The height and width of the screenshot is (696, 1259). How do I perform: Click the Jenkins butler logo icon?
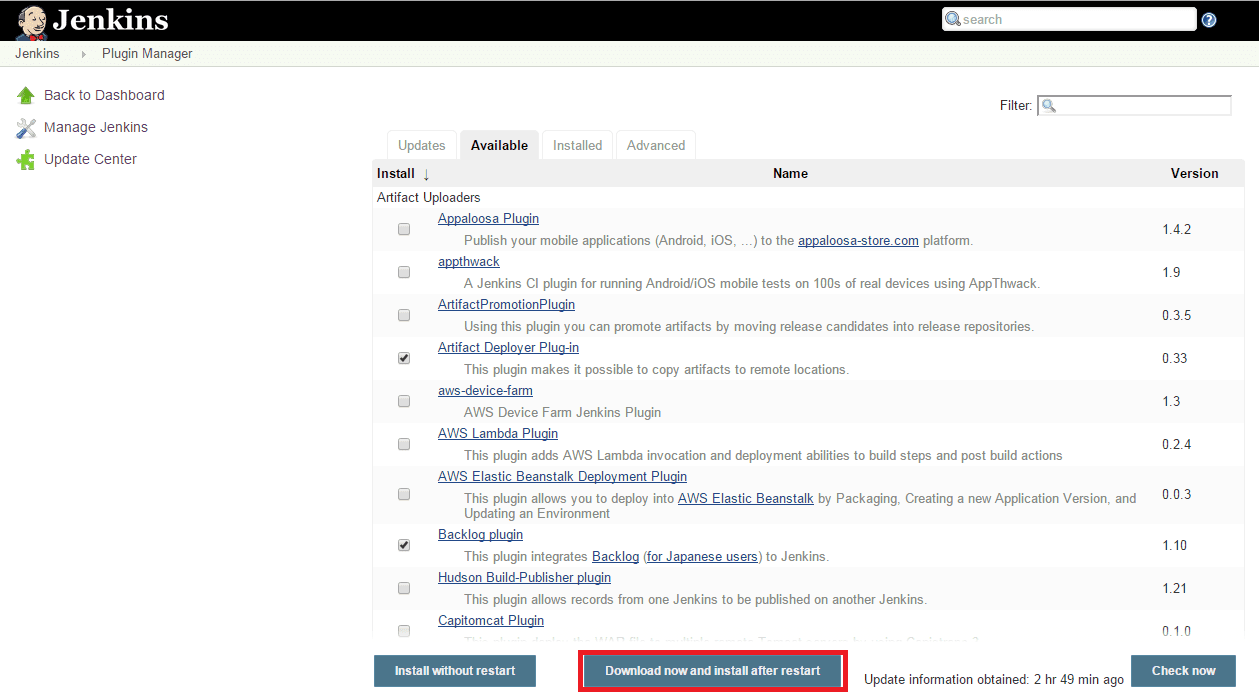pyautogui.click(x=31, y=20)
